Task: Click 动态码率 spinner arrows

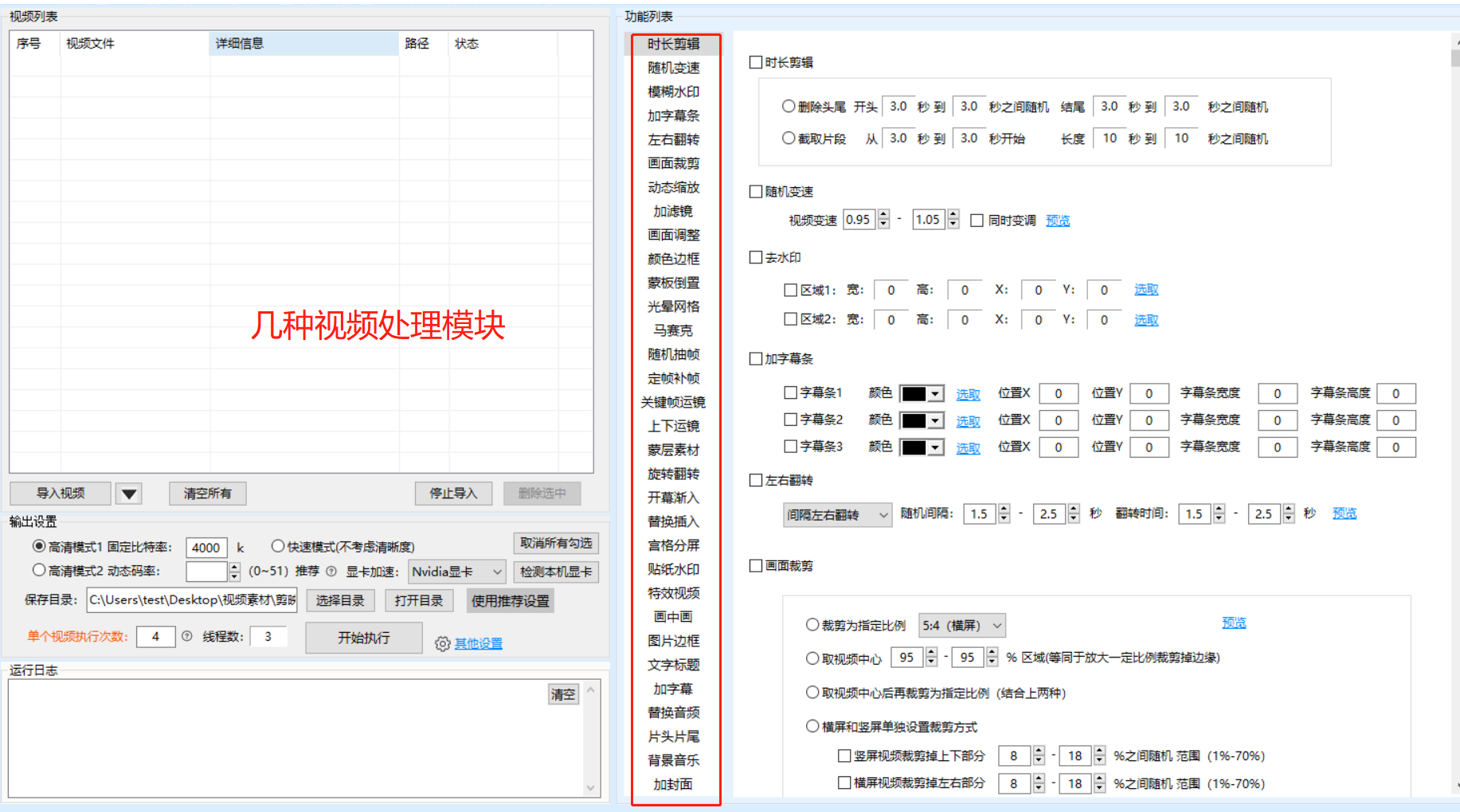Action: pyautogui.click(x=234, y=572)
